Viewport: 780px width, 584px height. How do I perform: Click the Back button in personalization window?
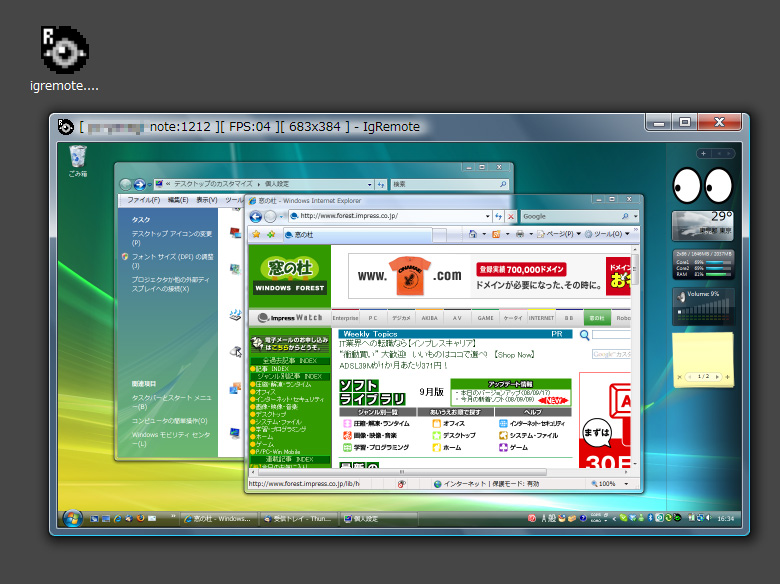pos(126,185)
